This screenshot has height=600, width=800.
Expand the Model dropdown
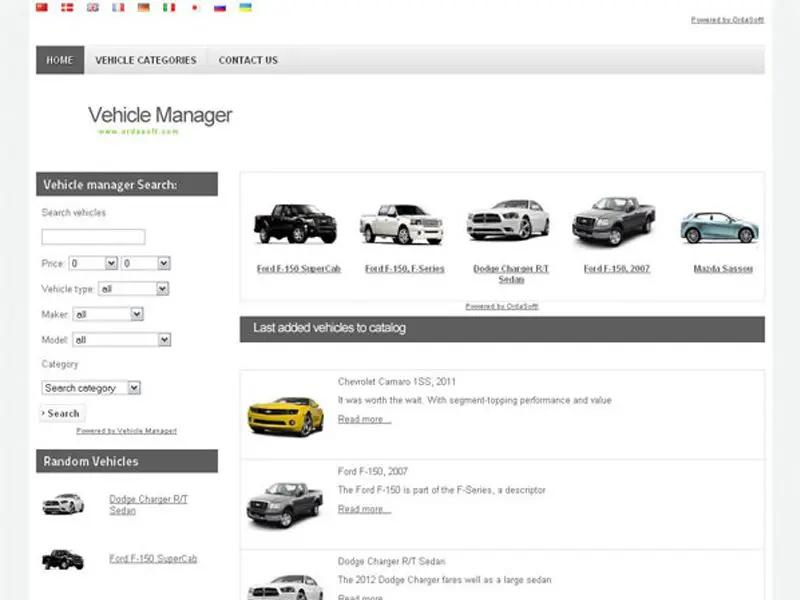coord(121,340)
